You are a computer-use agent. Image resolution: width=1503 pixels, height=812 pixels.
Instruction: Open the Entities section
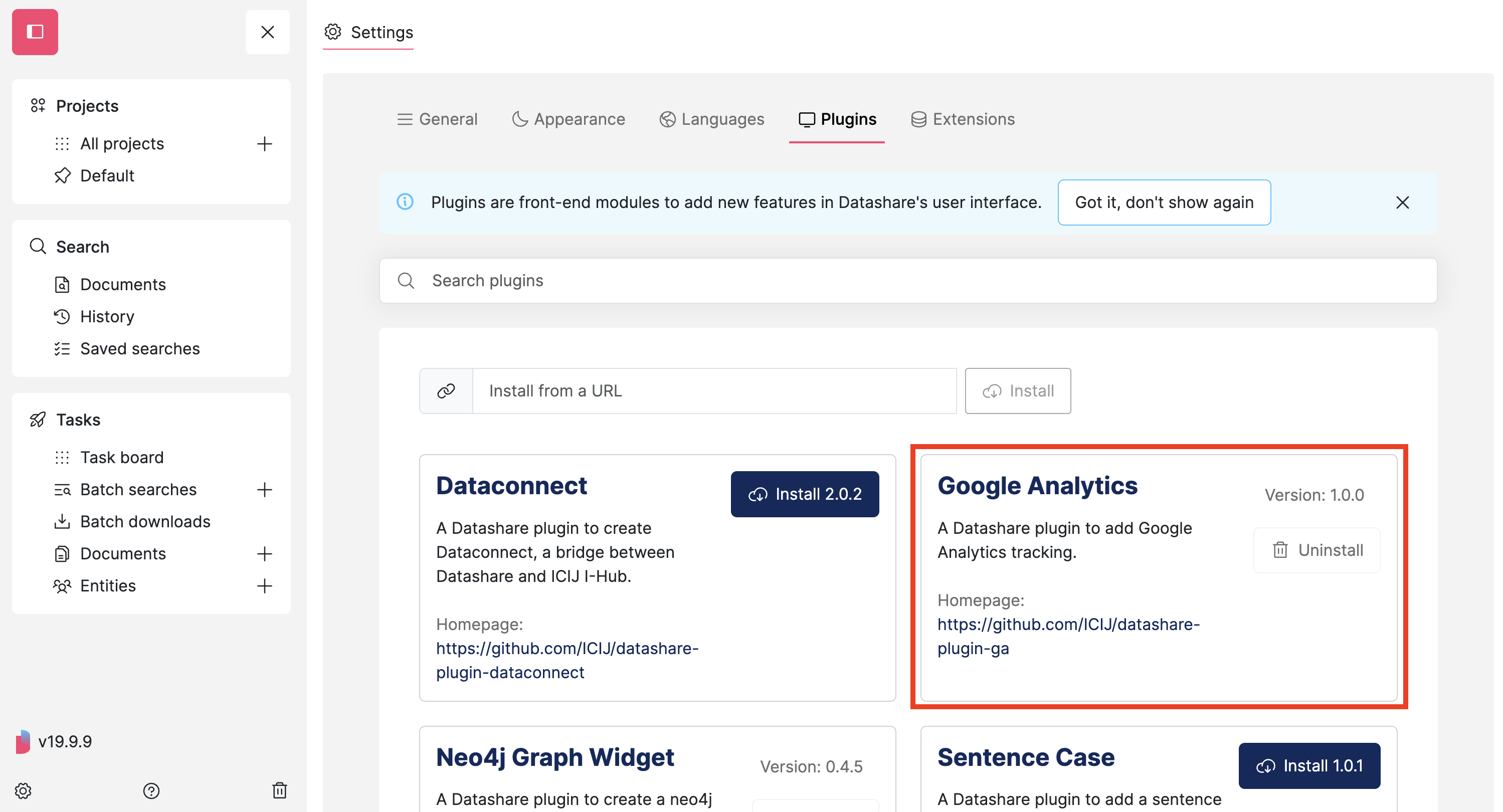[x=107, y=585]
